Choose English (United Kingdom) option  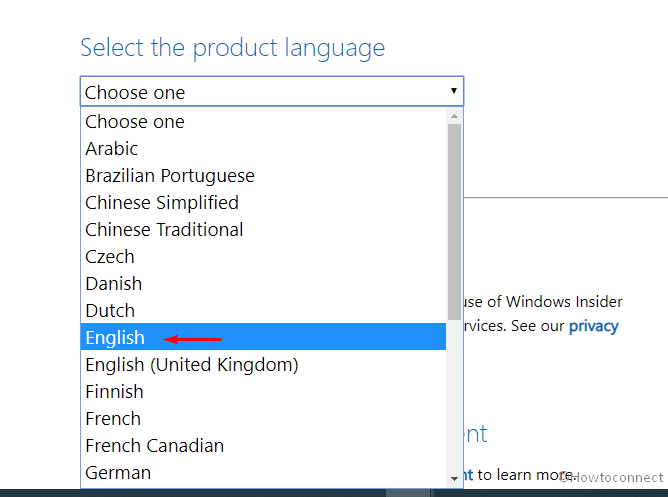(x=263, y=364)
